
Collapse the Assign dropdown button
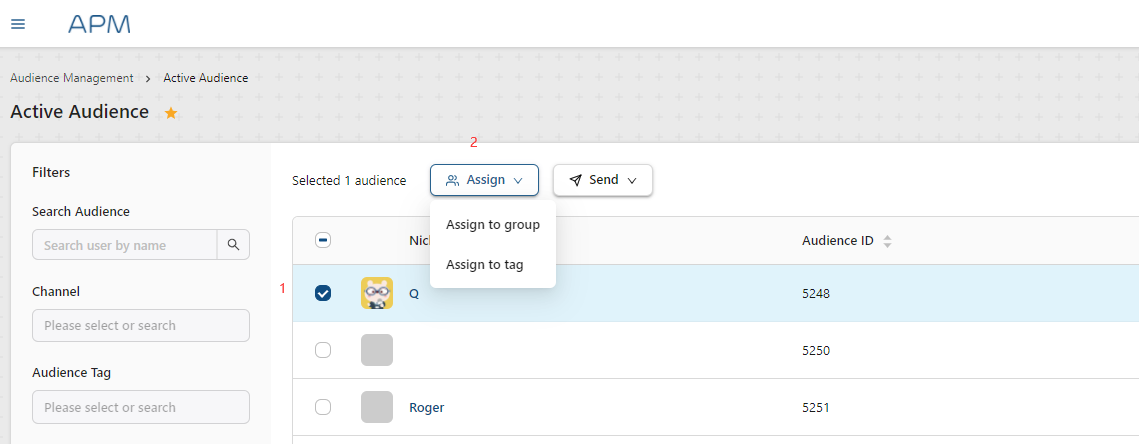click(484, 180)
